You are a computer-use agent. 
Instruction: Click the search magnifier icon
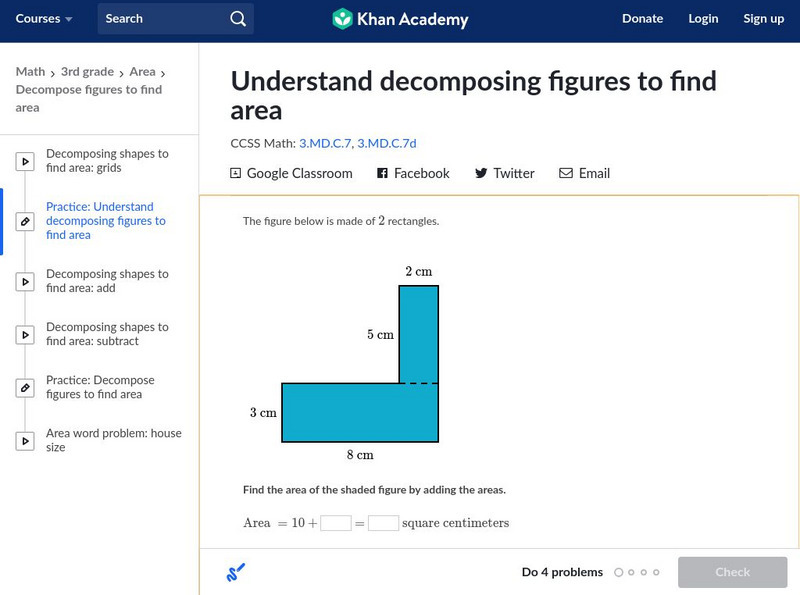237,19
